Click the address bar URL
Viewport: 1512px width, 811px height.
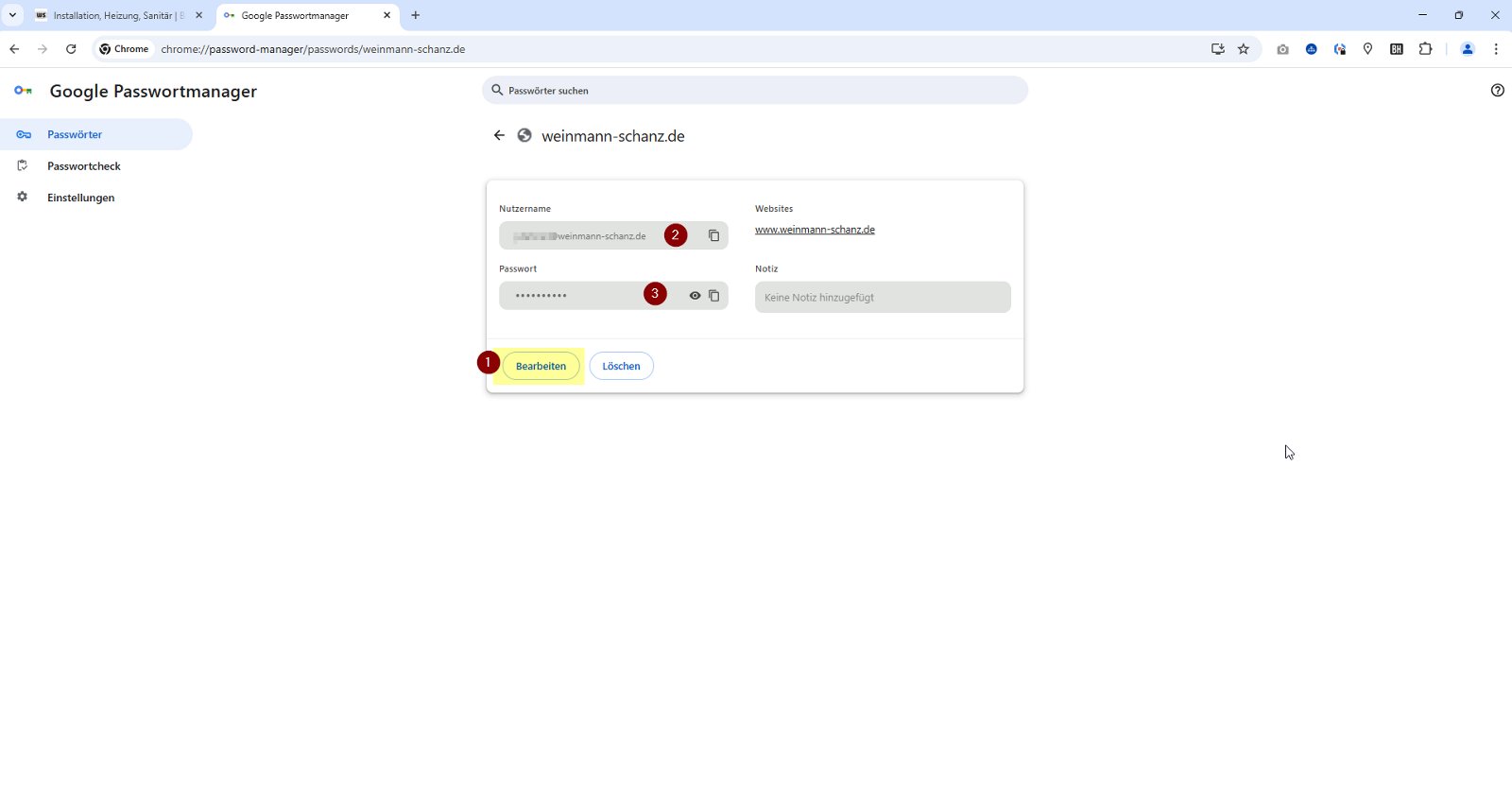click(x=313, y=49)
